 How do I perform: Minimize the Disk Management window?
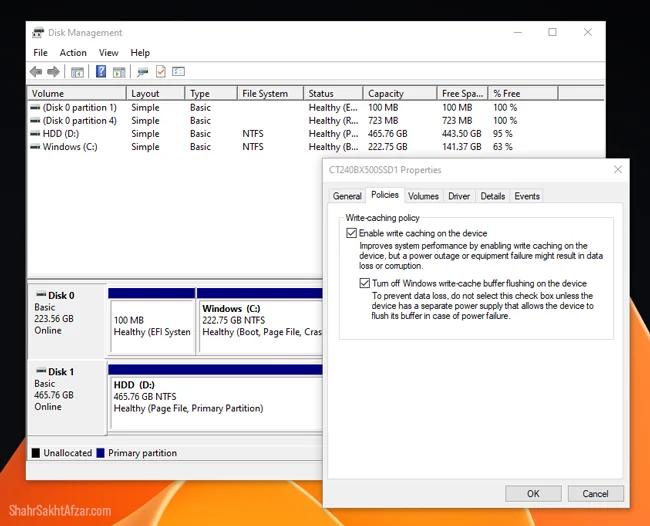coord(518,32)
